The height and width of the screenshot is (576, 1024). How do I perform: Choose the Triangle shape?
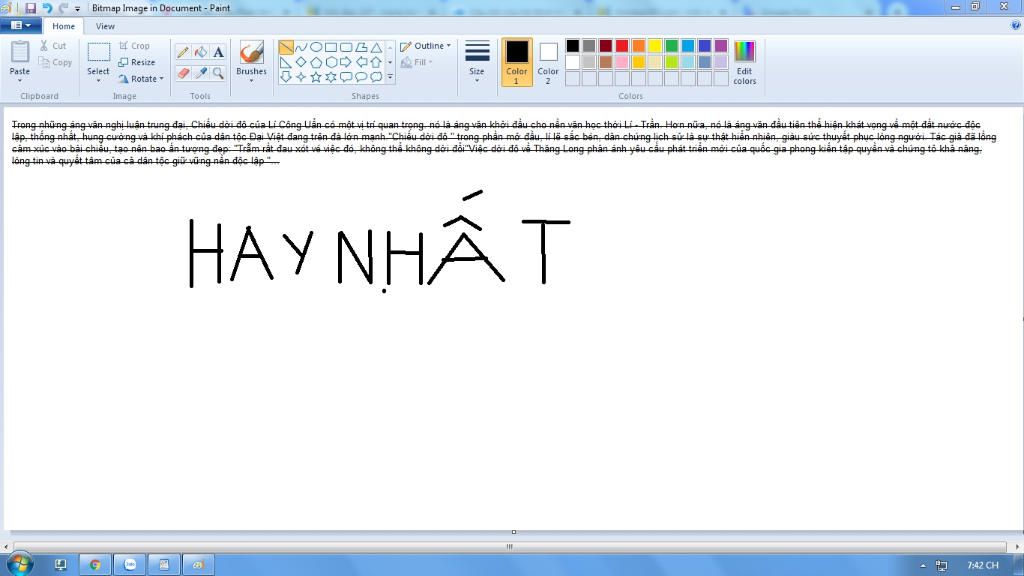376,47
